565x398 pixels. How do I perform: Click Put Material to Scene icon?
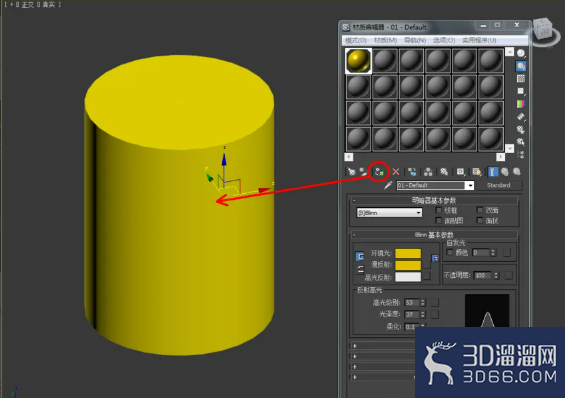364,172
